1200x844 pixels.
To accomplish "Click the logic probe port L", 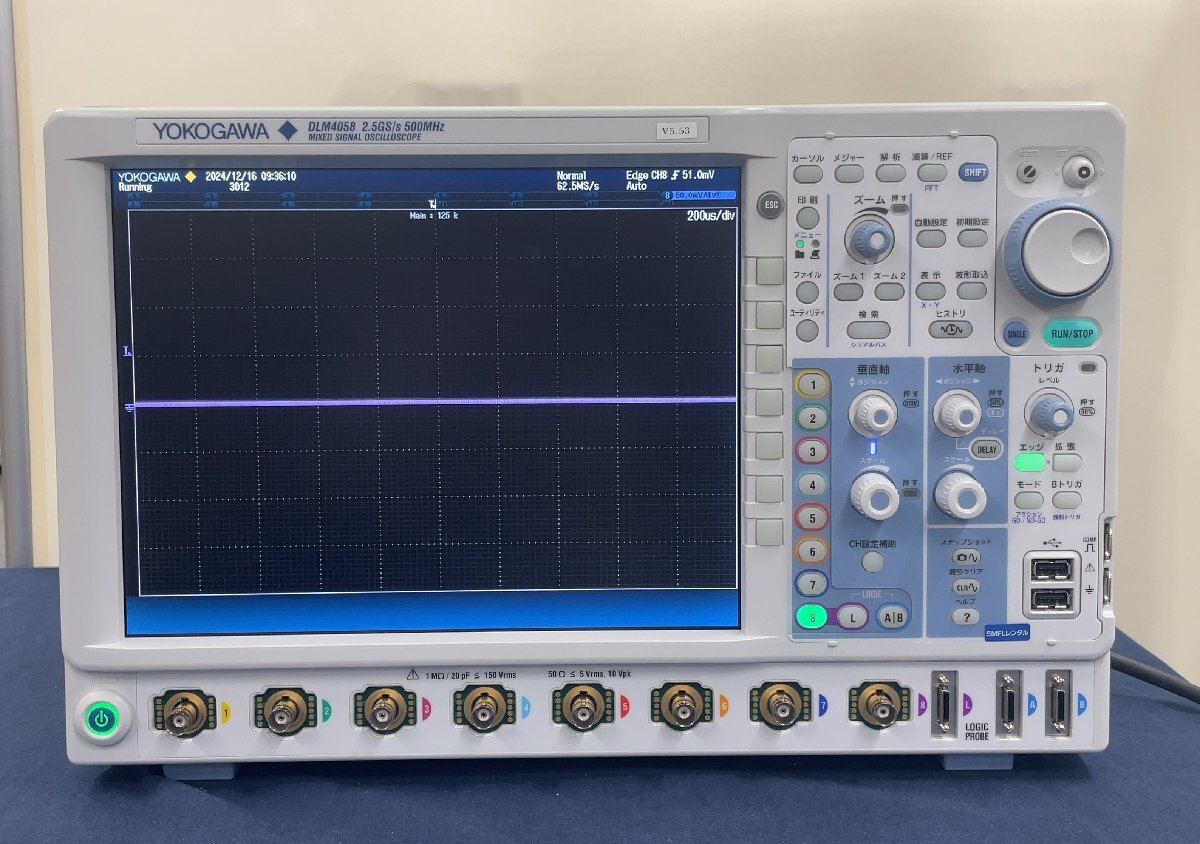I will (x=944, y=704).
